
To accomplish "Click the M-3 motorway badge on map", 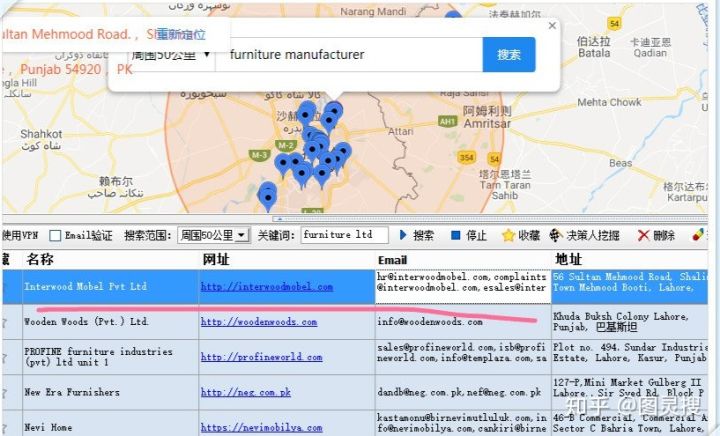I will click(x=259, y=155).
